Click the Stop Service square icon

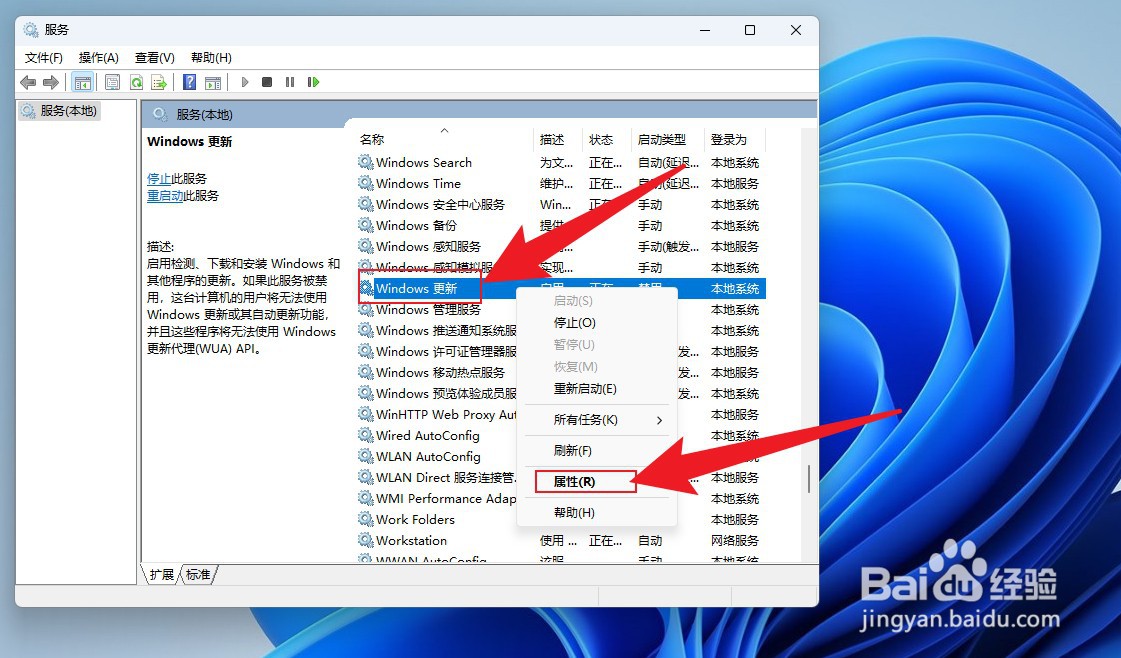tap(267, 82)
